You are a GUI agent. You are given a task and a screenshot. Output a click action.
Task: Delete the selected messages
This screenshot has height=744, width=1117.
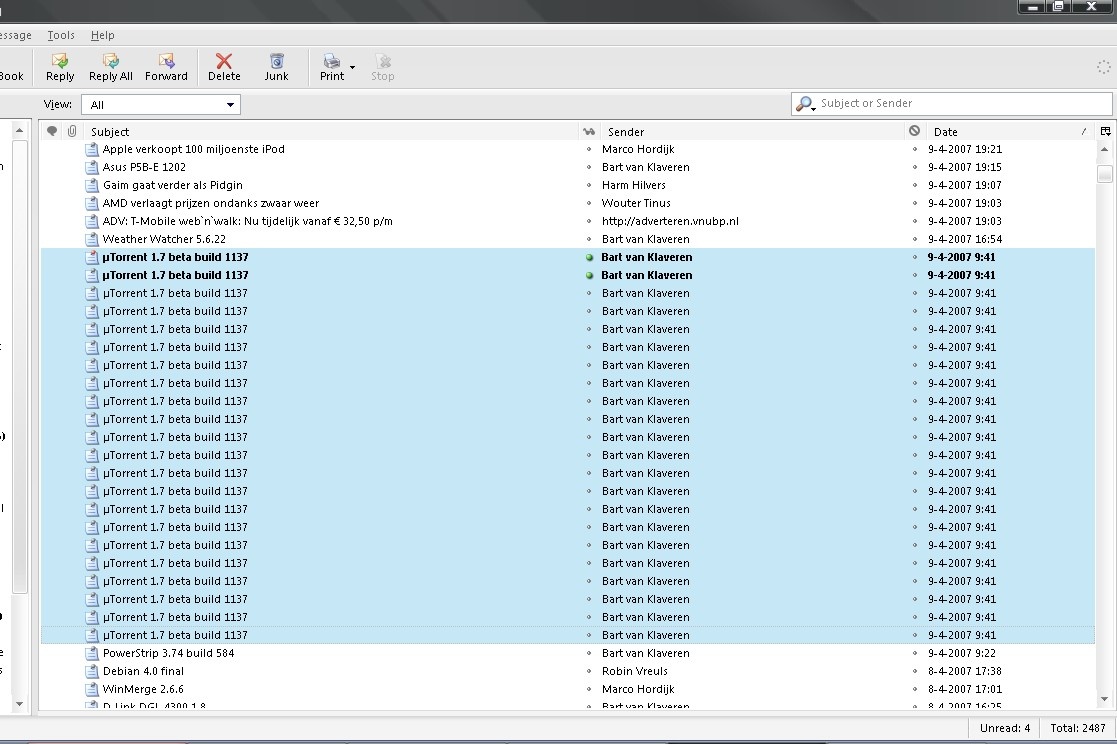(x=224, y=67)
